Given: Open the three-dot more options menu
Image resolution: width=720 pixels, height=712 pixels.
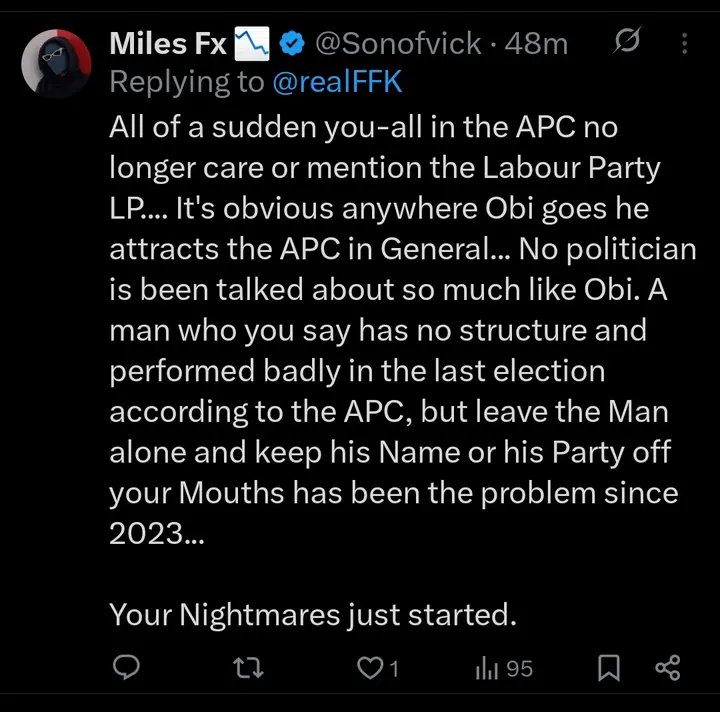Looking at the screenshot, I should (684, 43).
